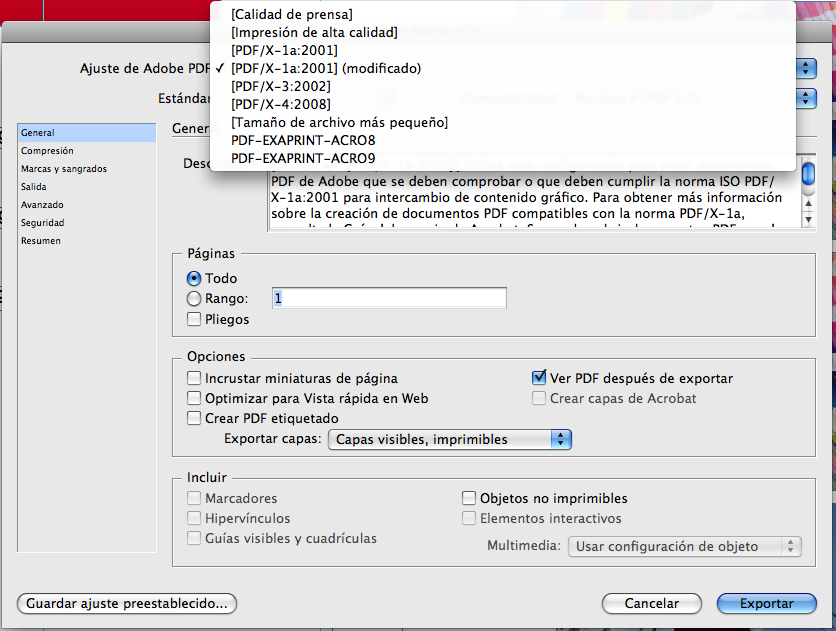Select the Todo pages radio button
Screen dimensions: 836x631
[x=194, y=279]
